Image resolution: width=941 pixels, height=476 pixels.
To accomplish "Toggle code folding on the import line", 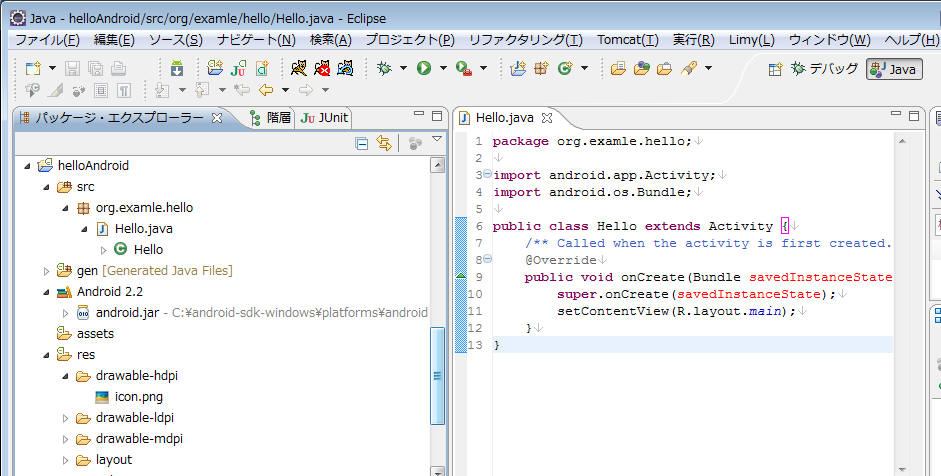I will click(487, 175).
